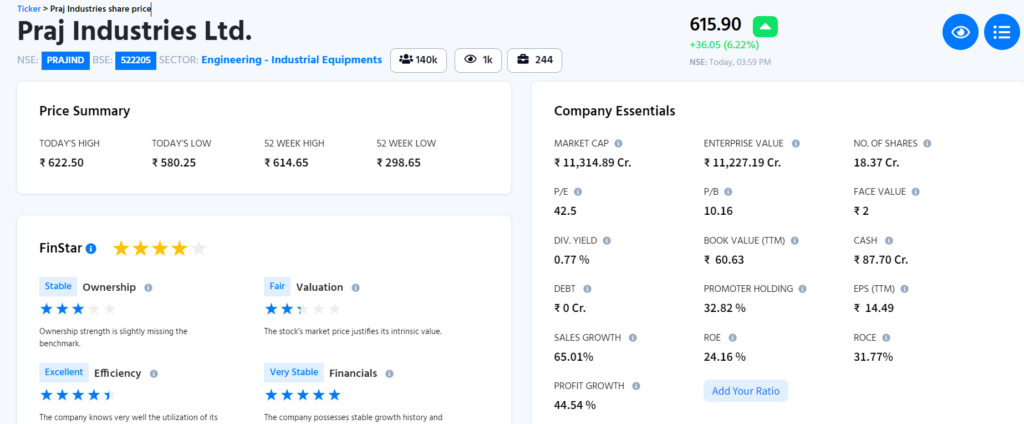The image size is (1024, 424).
Task: Click NSE: Today, 03:59 PM timestamp
Action: pyautogui.click(x=730, y=62)
